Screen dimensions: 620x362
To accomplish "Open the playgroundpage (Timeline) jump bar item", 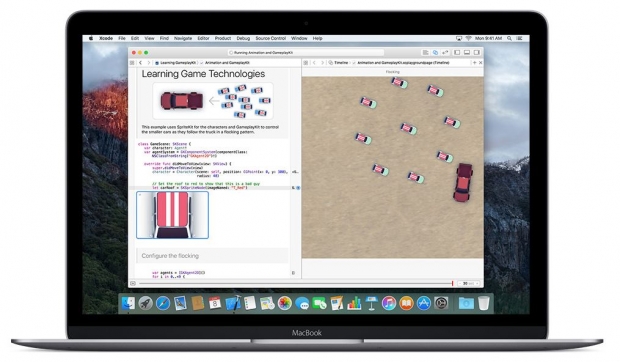I will 401,63.
